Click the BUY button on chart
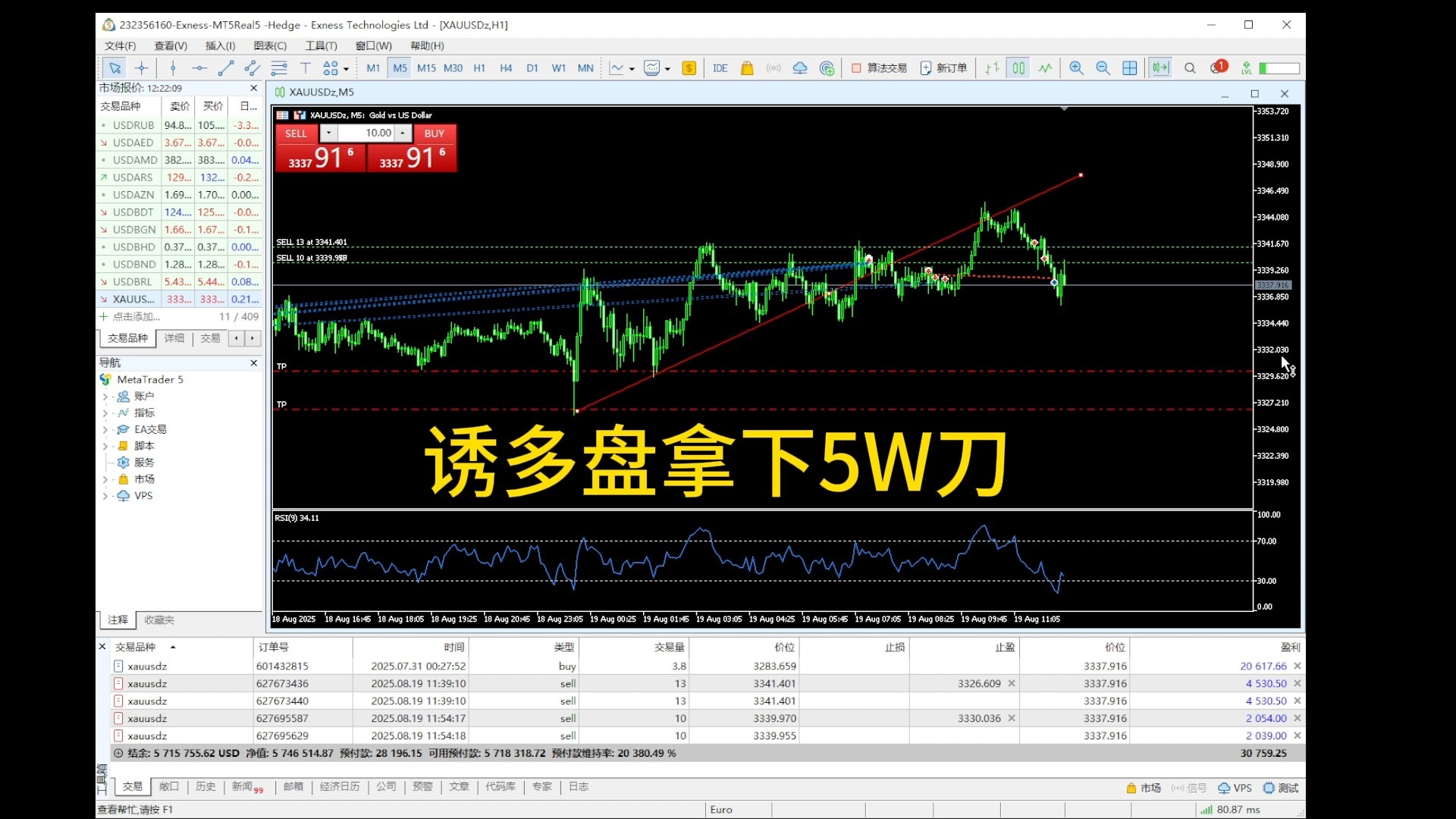Viewport: 1456px width, 819px height. tap(434, 133)
